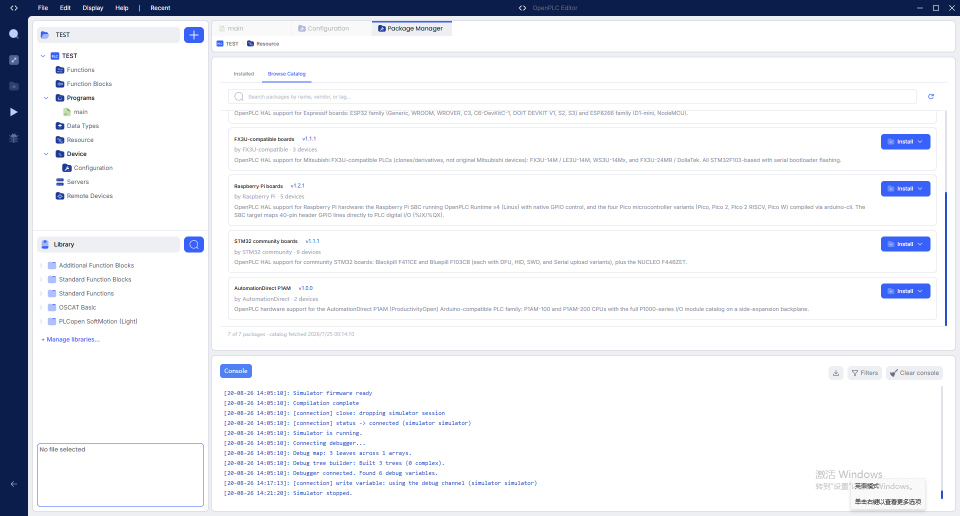Start the simulator with the play icon
This screenshot has width=960, height=516.
tap(13, 112)
